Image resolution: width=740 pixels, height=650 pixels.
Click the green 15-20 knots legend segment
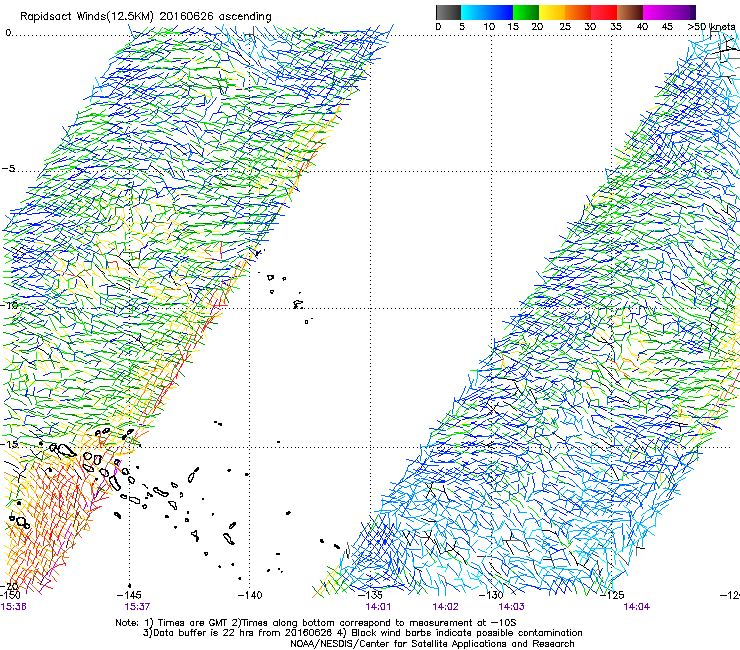coord(526,12)
